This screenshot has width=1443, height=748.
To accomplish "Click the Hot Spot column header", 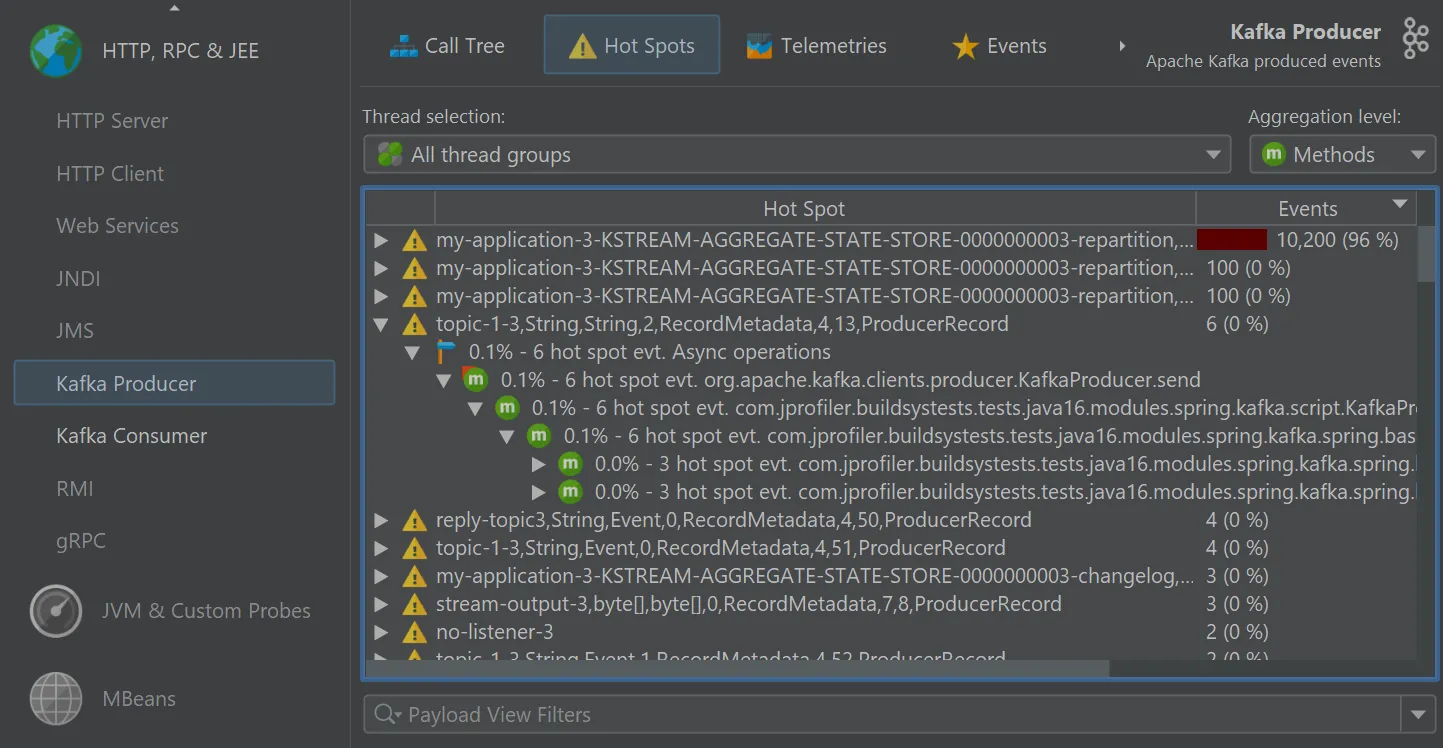I will [815, 208].
